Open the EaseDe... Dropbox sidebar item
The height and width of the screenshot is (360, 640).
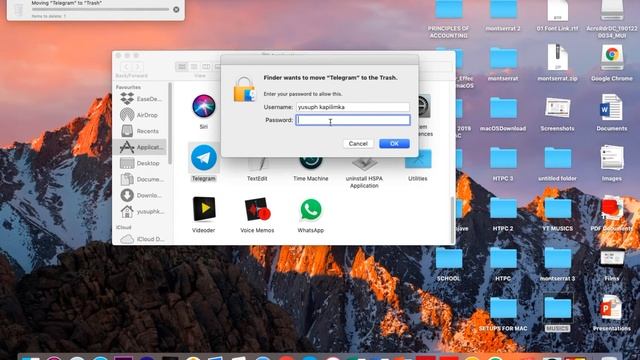pyautogui.click(x=142, y=99)
